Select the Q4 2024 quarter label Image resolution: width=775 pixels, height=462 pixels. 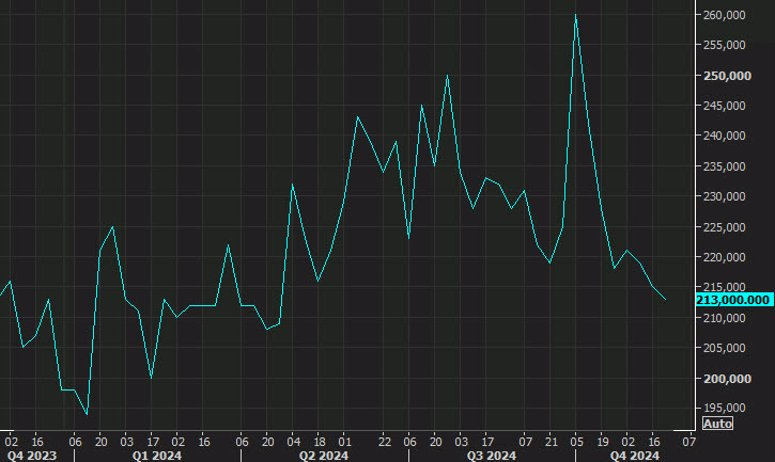[x=634, y=455]
